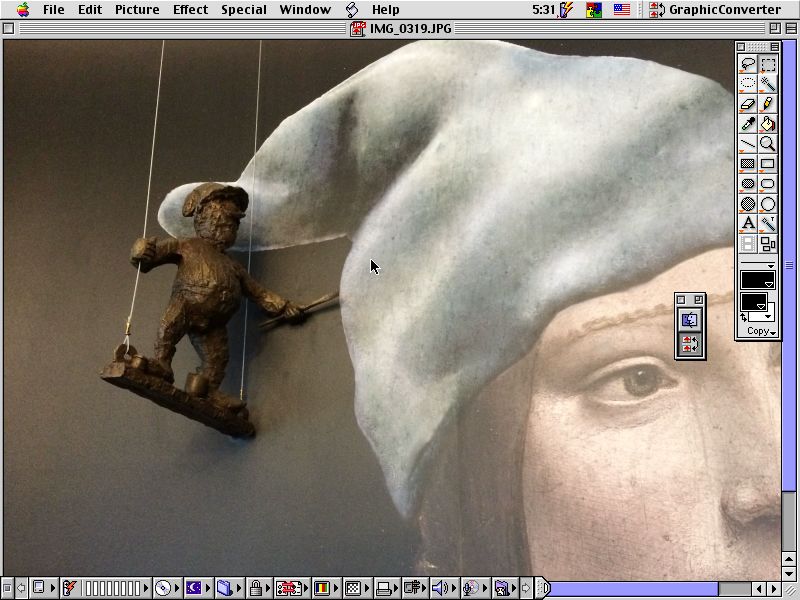Open the Effect menu
800x600 pixels.
(x=190, y=9)
